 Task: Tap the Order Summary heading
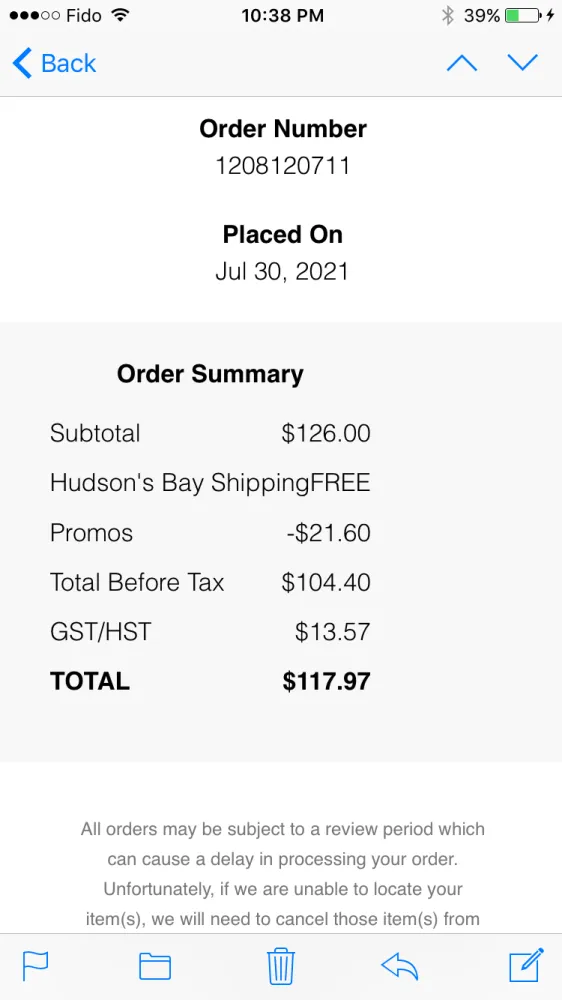[x=210, y=374]
